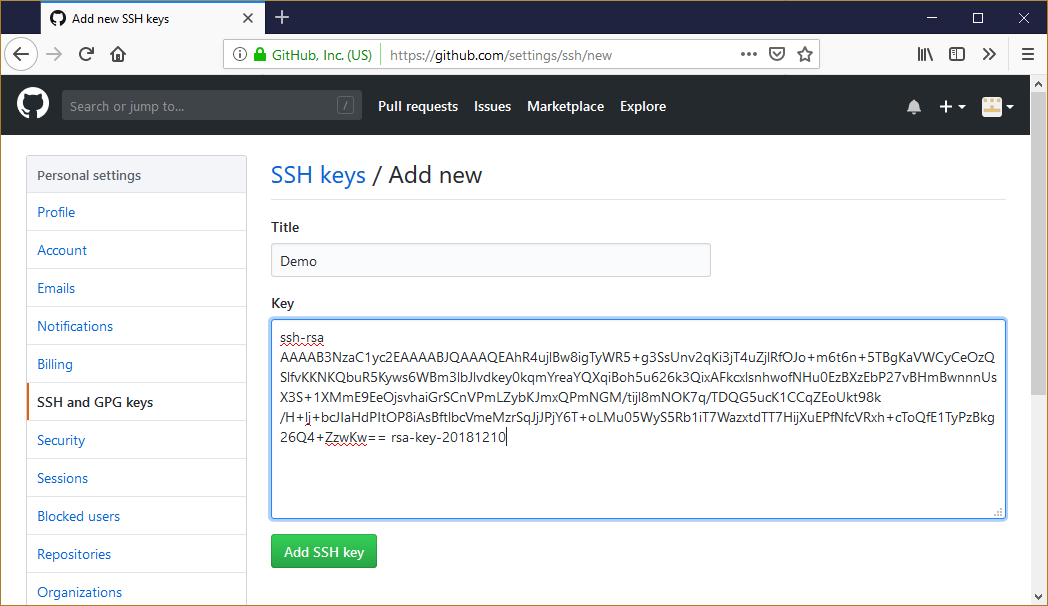1048x606 pixels.
Task: Click the green padlock security icon
Action: click(259, 54)
